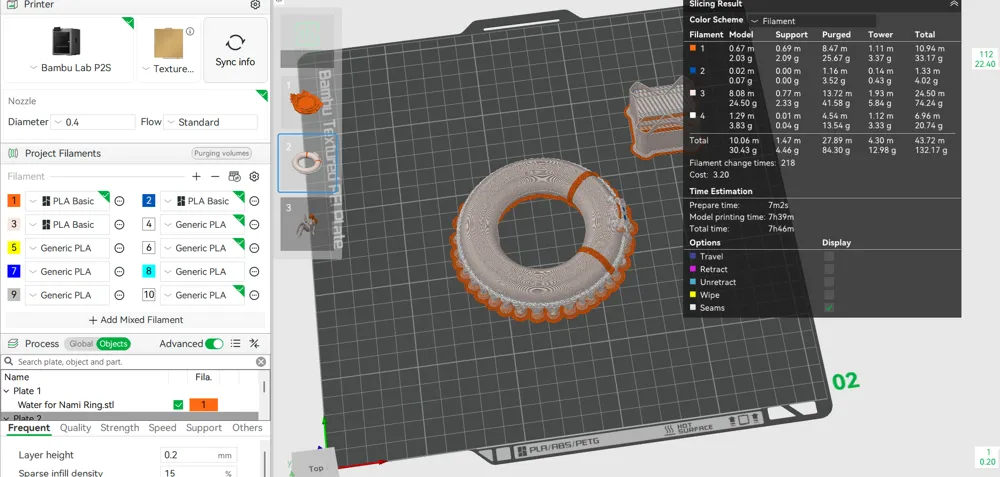Open filament 10 Generic PLA dropdown
This screenshot has height=477, width=1000.
(202, 295)
